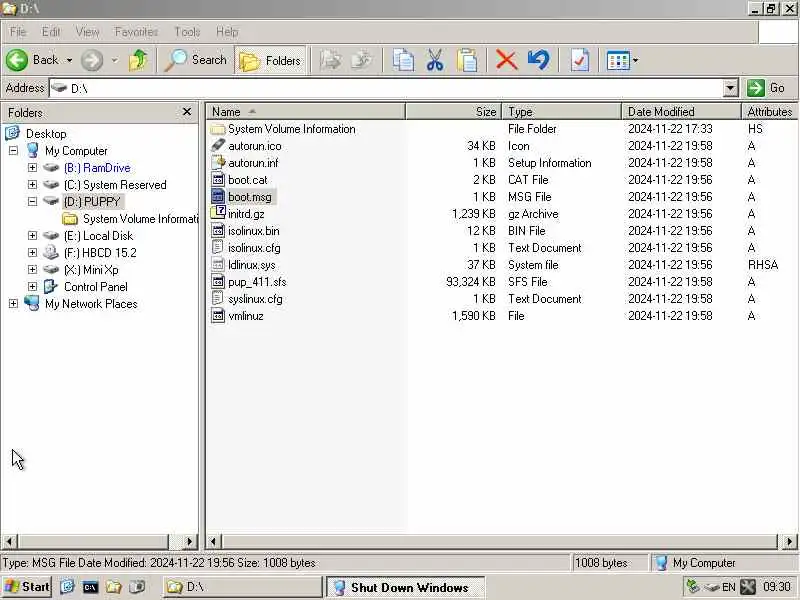The width and height of the screenshot is (800, 600).
Task: Select (F:) HBCD 15.2 drive in tree
Action: tap(100, 253)
